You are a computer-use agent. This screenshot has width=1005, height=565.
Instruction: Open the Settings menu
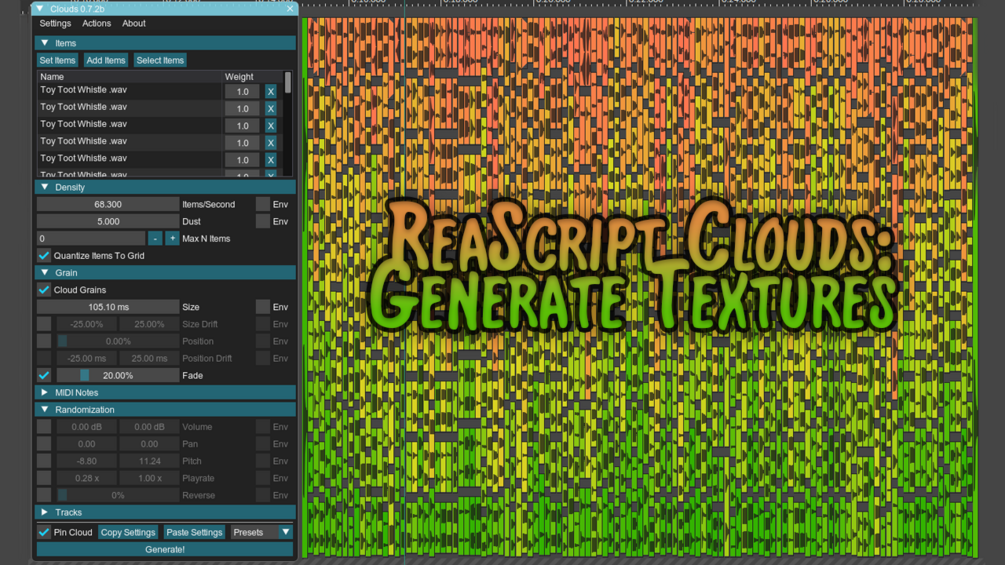click(x=55, y=23)
